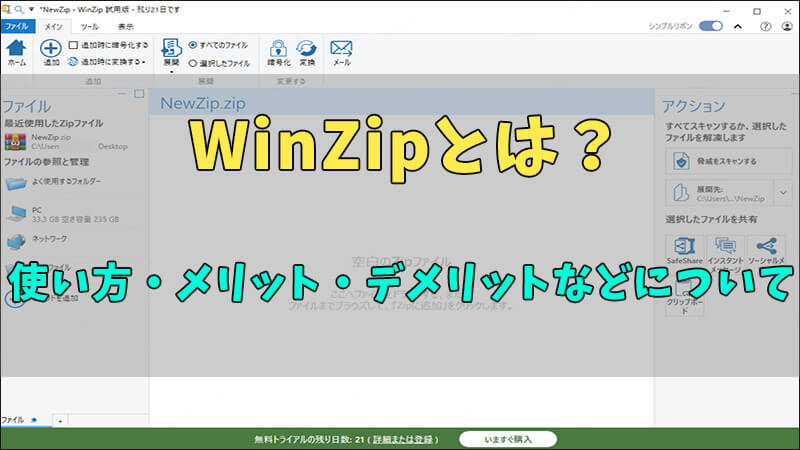
Task: Switch to View (表示) ribbon tab
Action: point(126,27)
